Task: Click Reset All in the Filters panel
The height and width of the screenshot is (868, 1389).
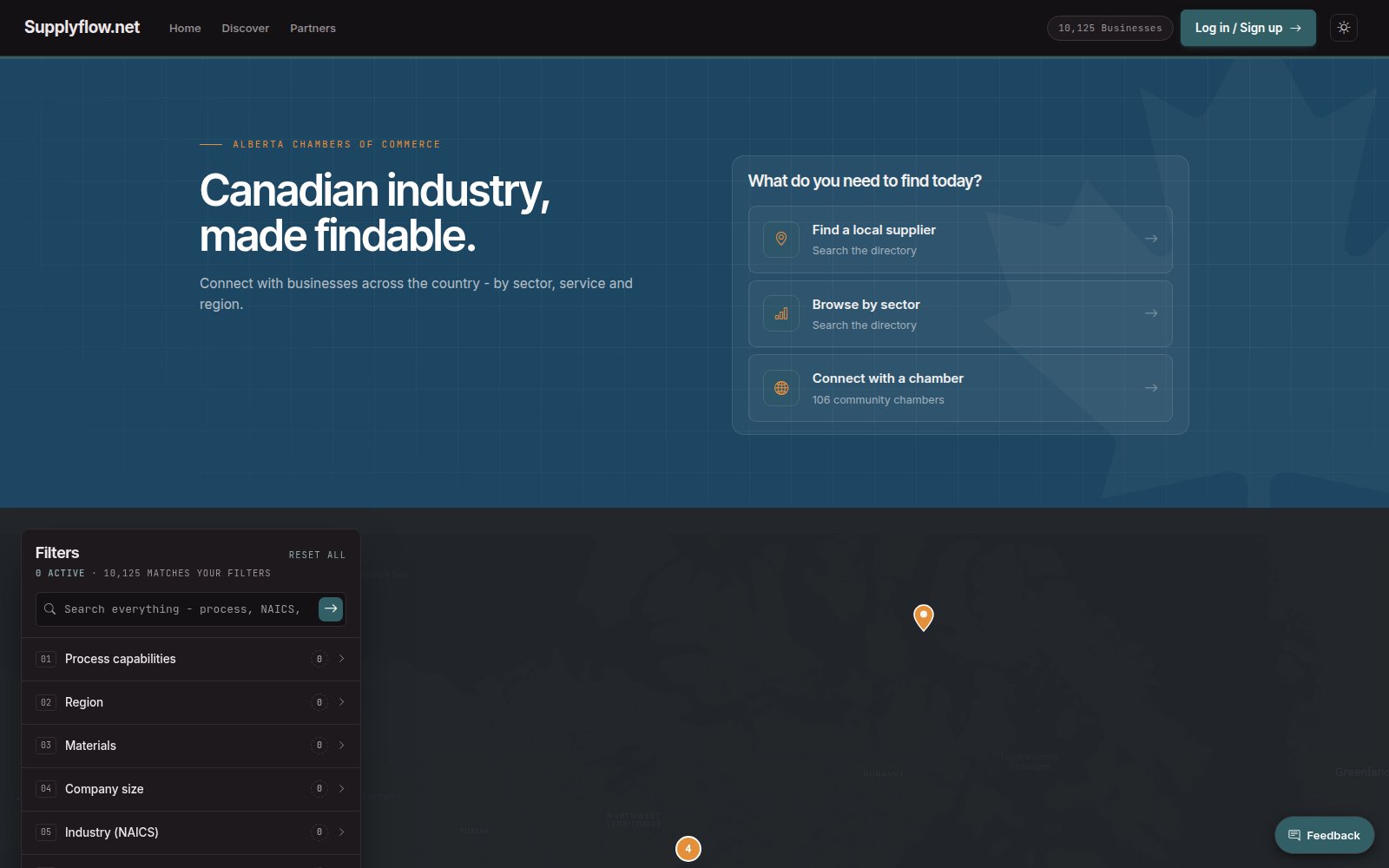Action: click(317, 555)
